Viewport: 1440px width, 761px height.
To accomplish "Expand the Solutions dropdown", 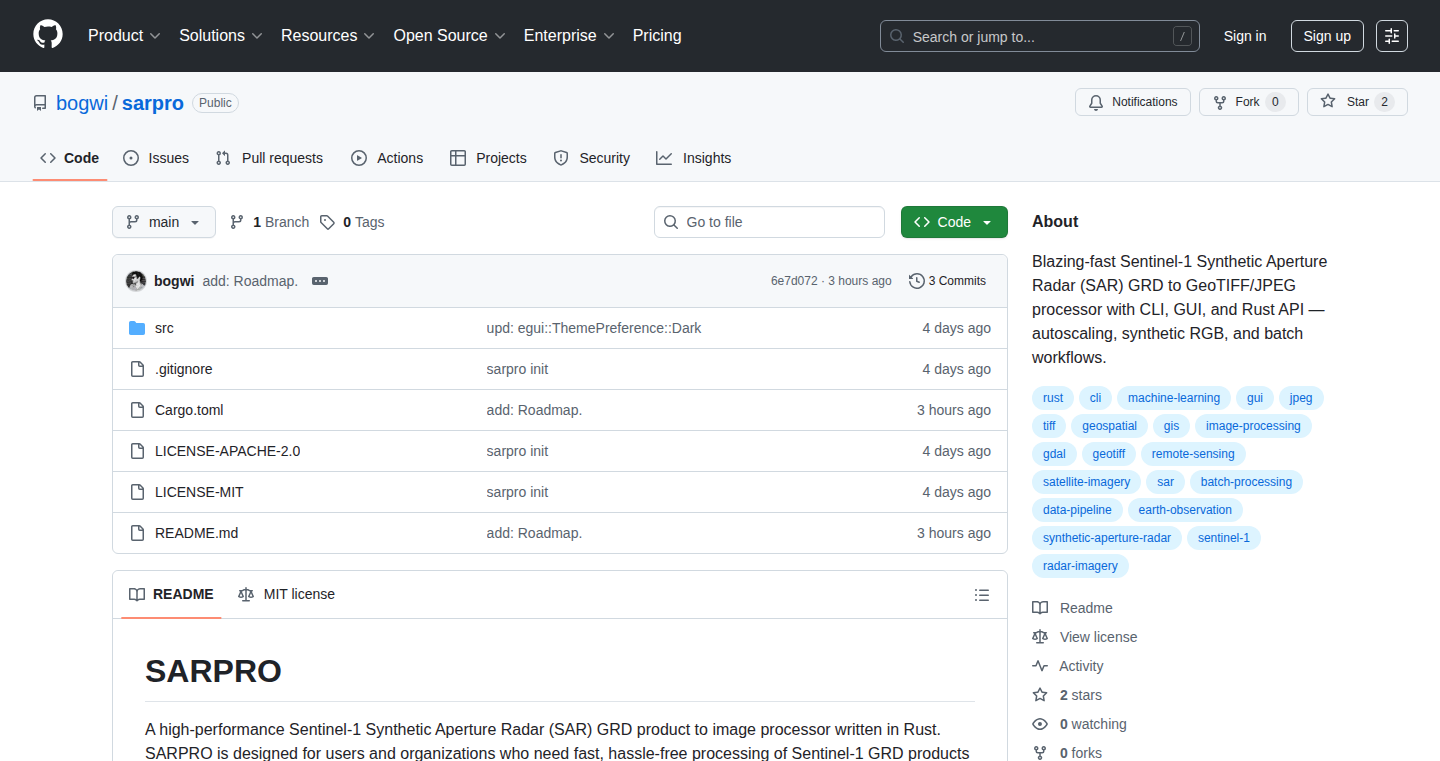I will [x=220, y=36].
